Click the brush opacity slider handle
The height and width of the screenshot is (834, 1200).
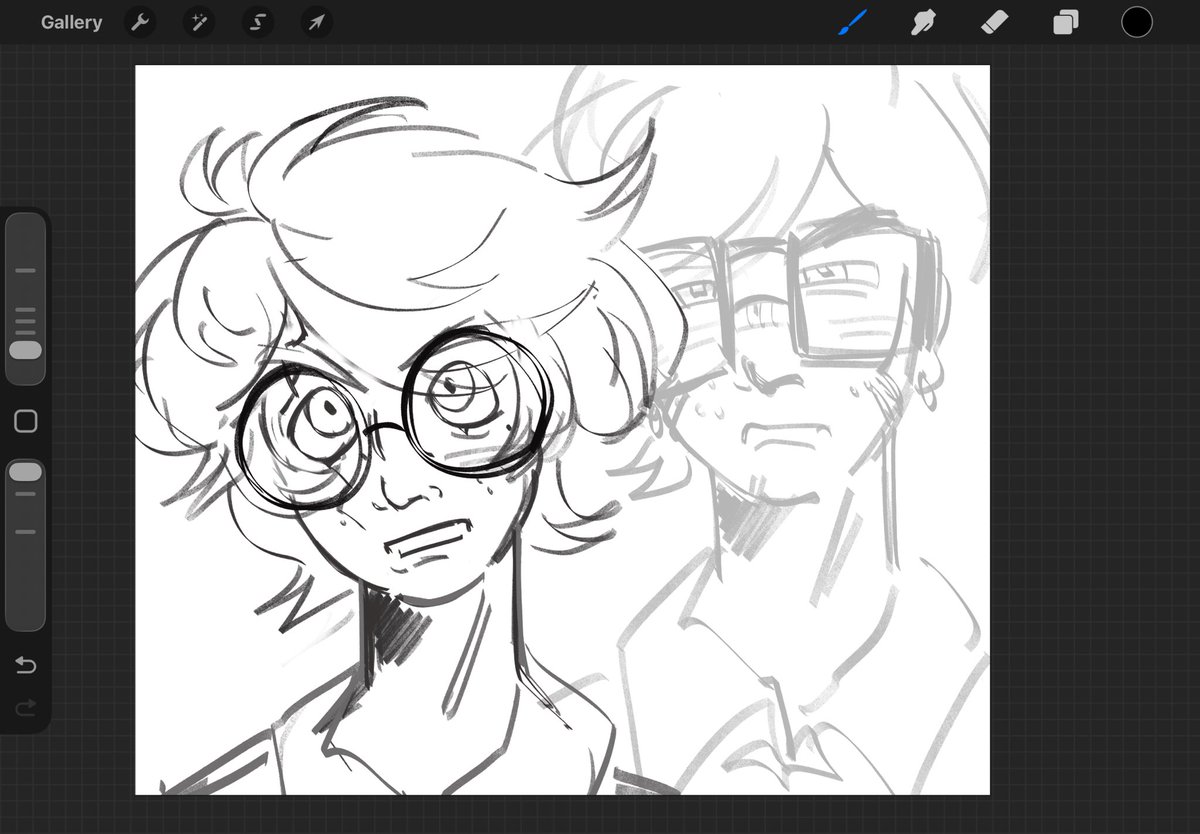tap(25, 471)
